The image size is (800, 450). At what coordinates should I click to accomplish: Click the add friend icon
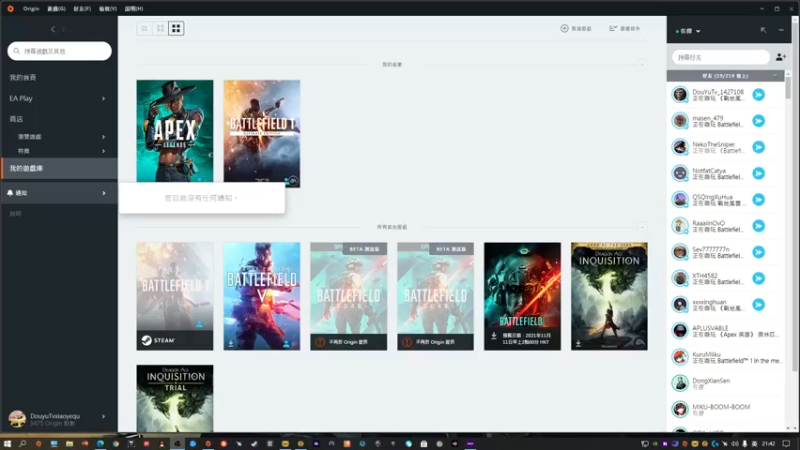[x=781, y=57]
